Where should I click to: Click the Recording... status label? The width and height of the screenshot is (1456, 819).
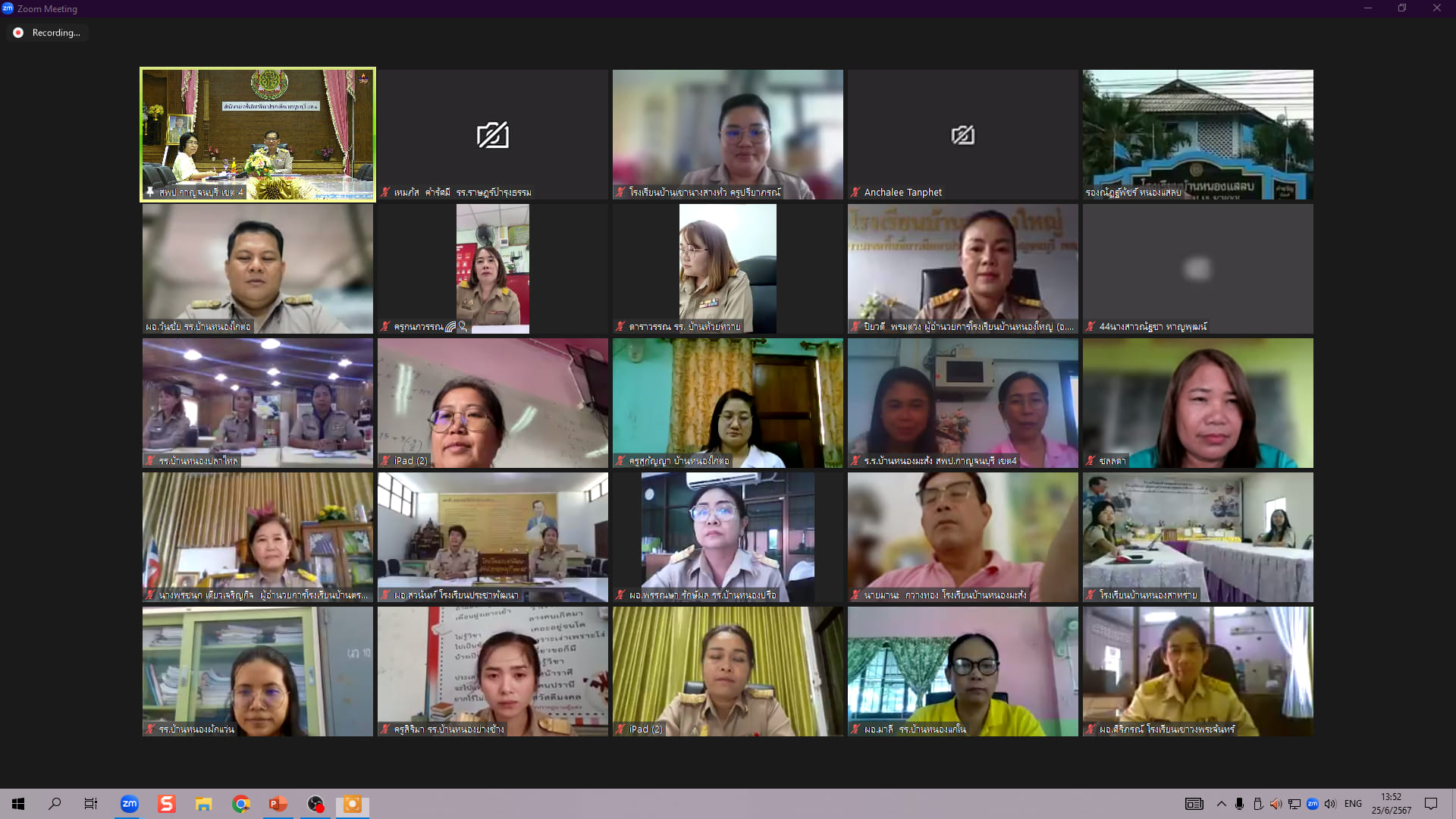point(56,33)
